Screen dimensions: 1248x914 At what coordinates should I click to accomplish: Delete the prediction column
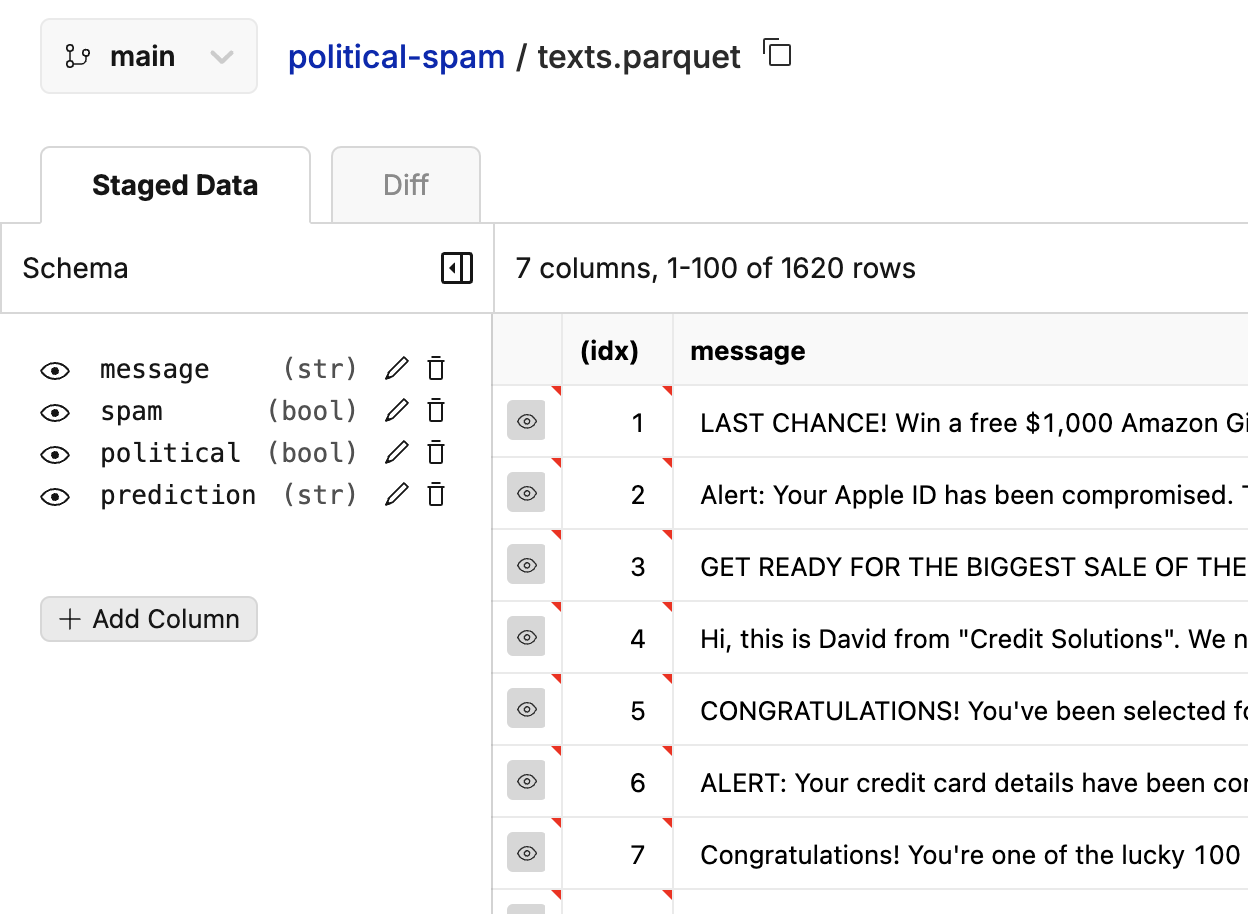[x=436, y=495]
